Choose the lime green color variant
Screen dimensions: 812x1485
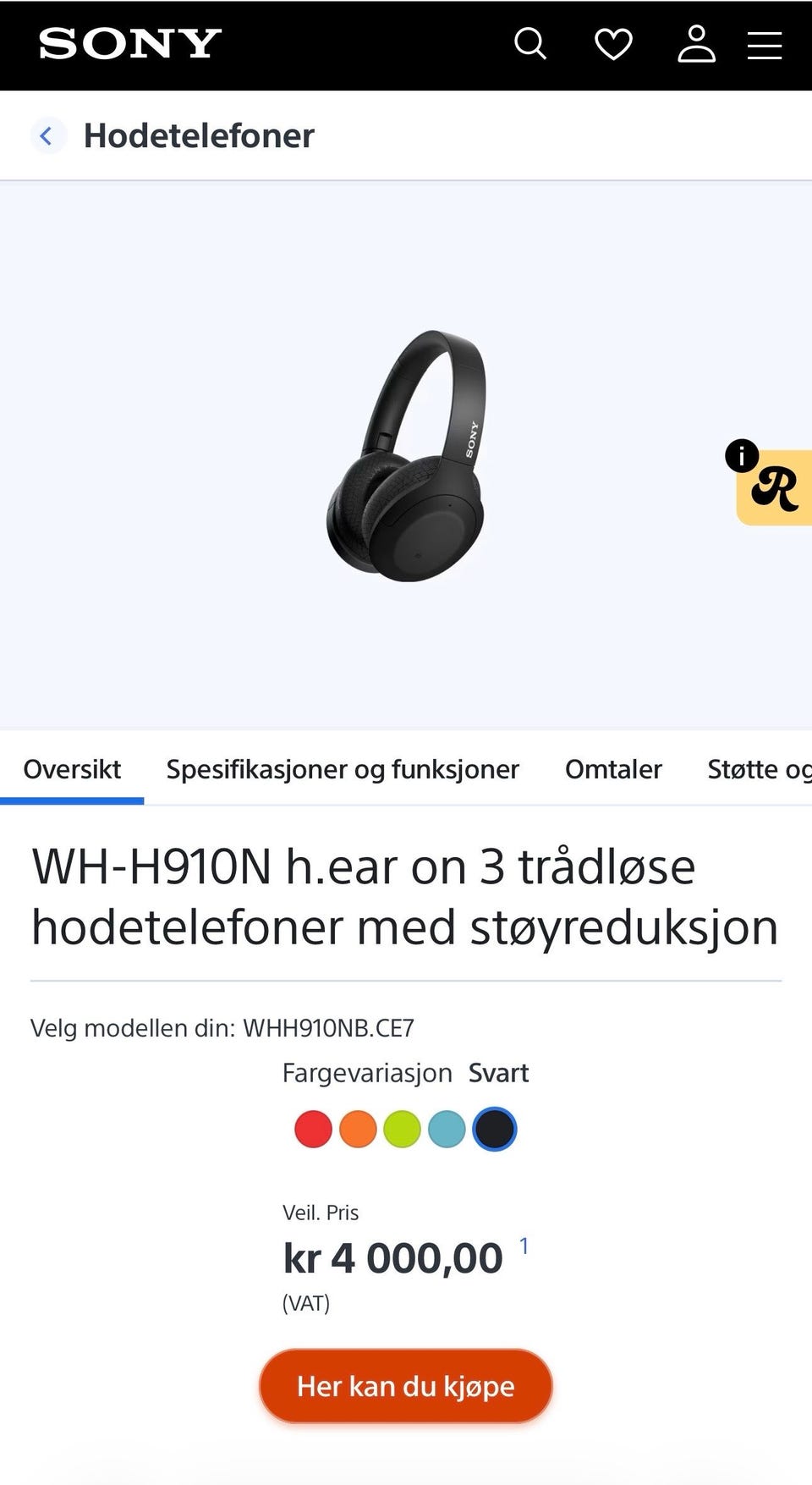pos(402,1129)
